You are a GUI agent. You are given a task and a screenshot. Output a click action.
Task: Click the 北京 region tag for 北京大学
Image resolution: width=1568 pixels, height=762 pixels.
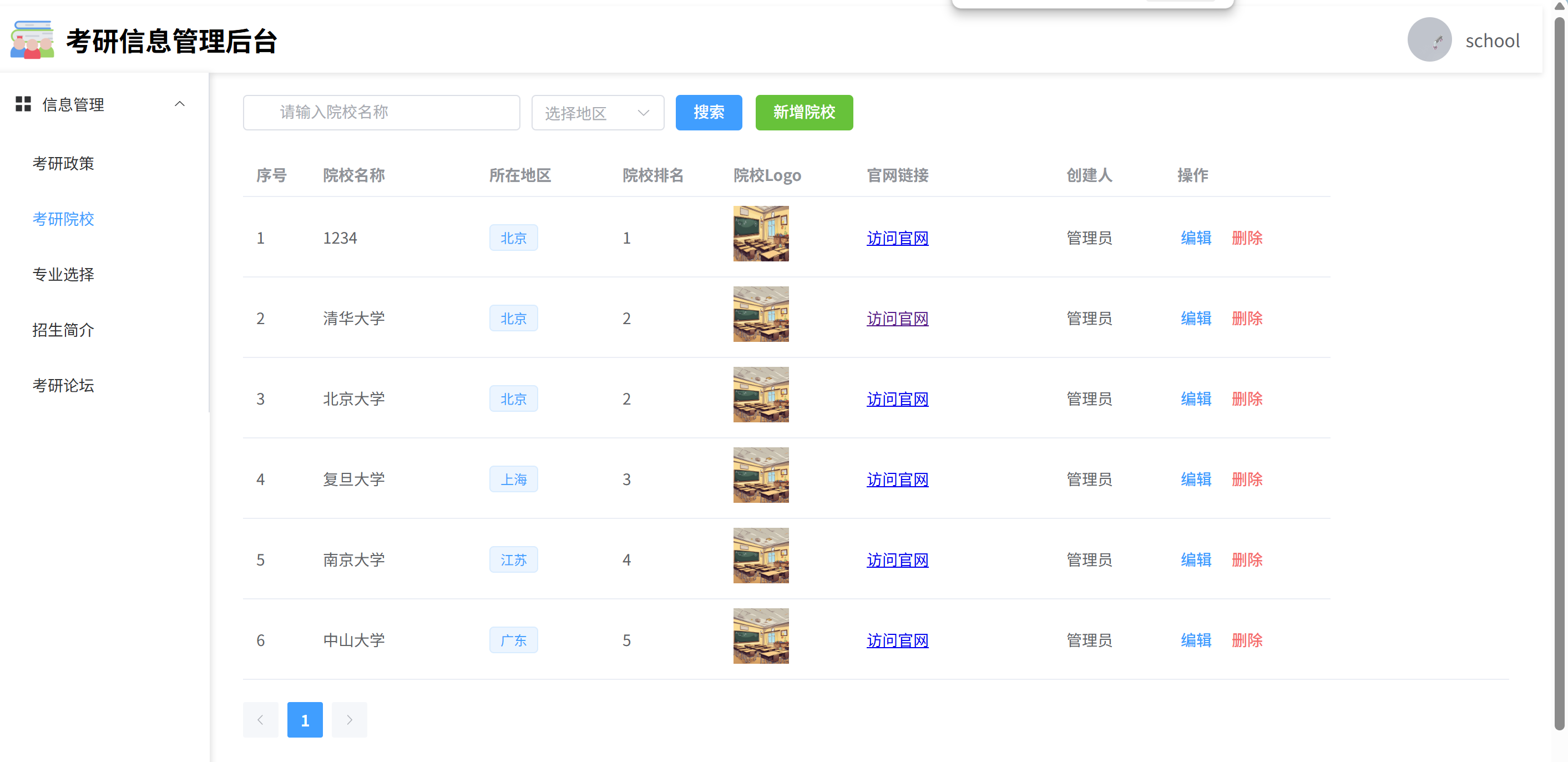click(x=513, y=398)
